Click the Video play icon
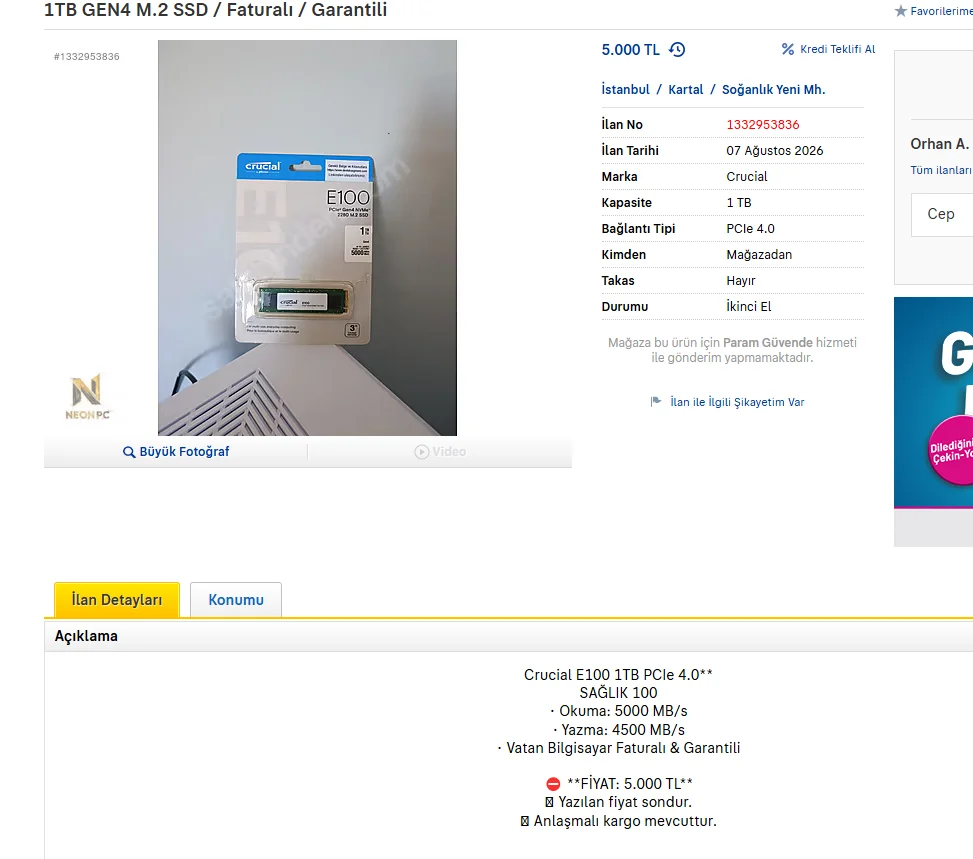 [421, 452]
